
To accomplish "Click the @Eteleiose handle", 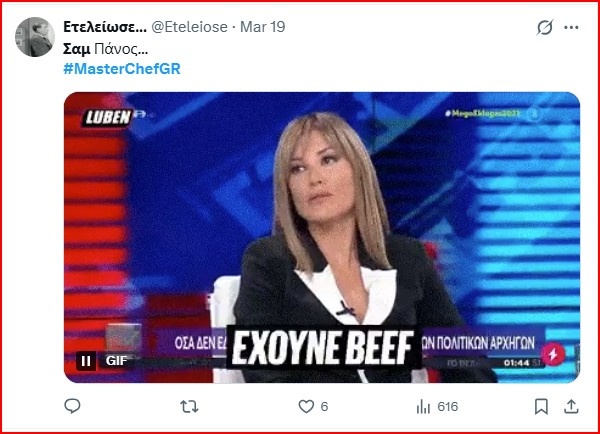I will [189, 27].
